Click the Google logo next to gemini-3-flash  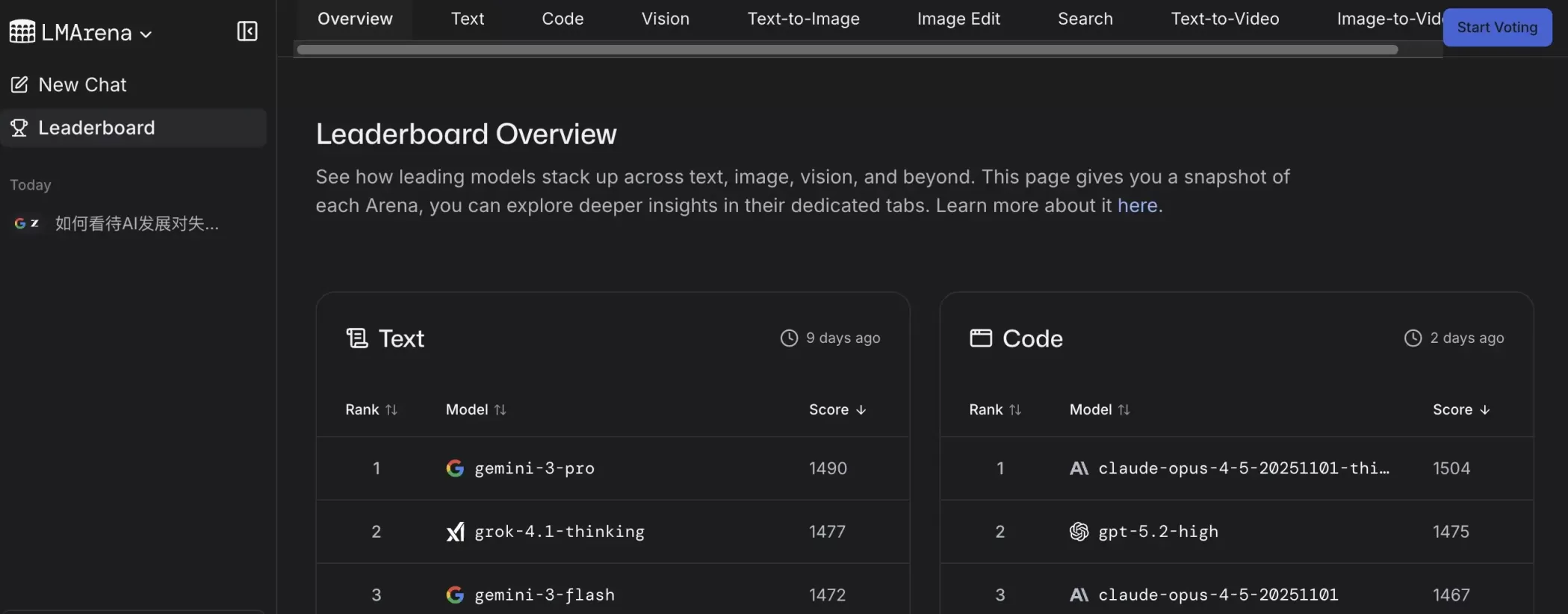point(455,595)
